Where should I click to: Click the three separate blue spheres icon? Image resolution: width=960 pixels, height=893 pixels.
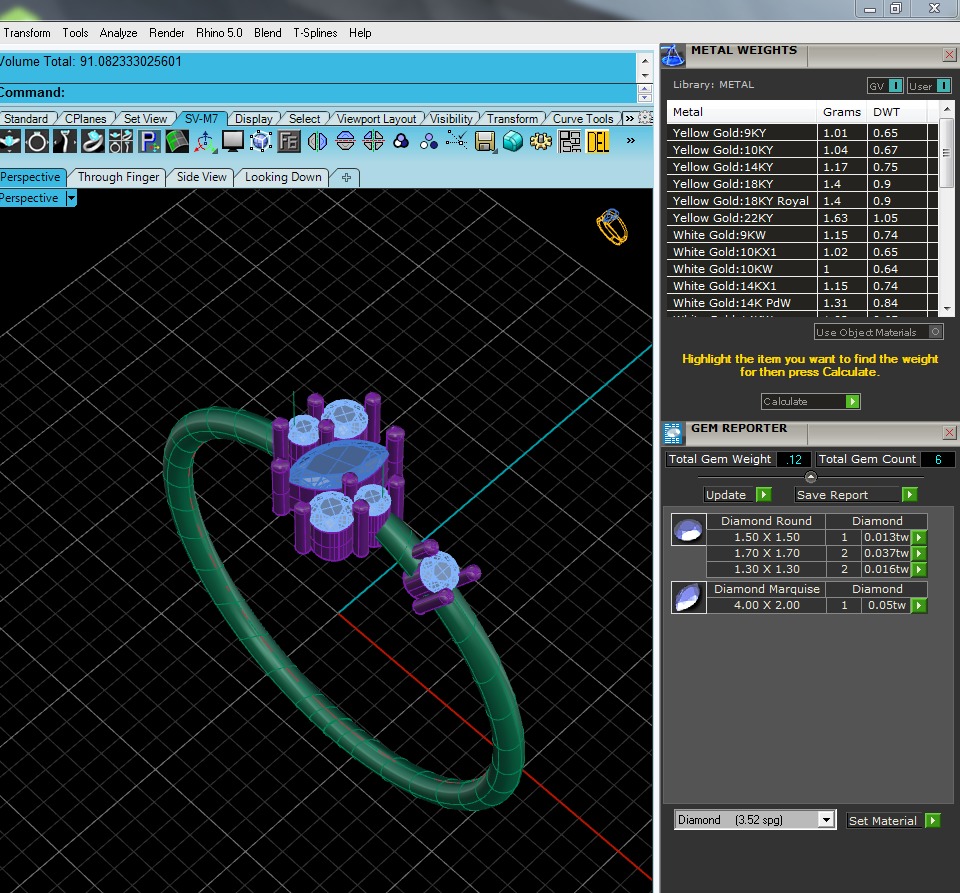click(429, 142)
